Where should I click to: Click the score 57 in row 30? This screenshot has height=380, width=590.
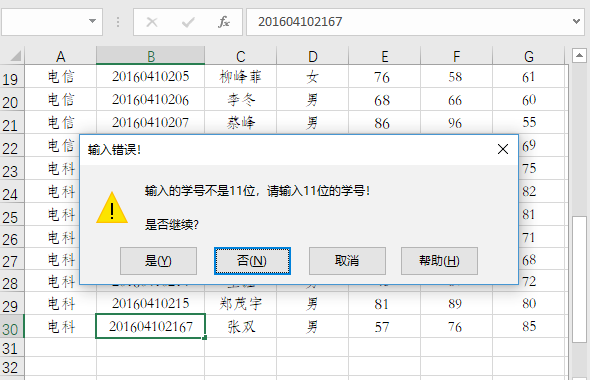[385, 327]
